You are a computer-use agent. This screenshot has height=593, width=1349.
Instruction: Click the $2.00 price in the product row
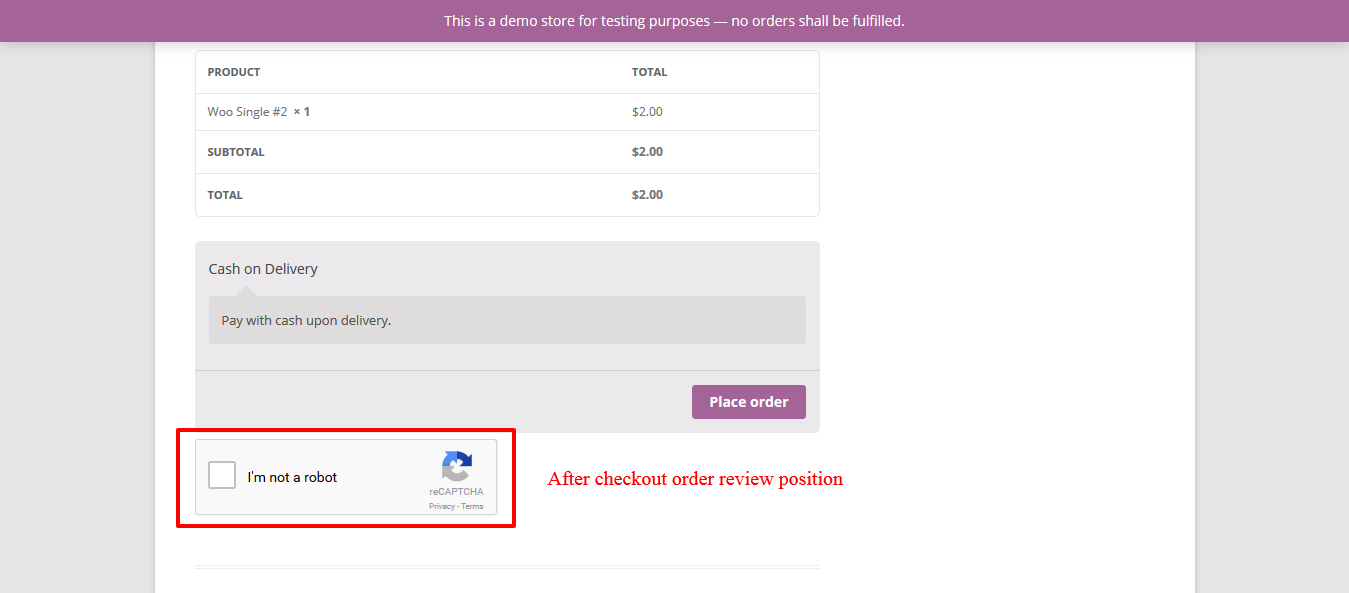coord(647,112)
